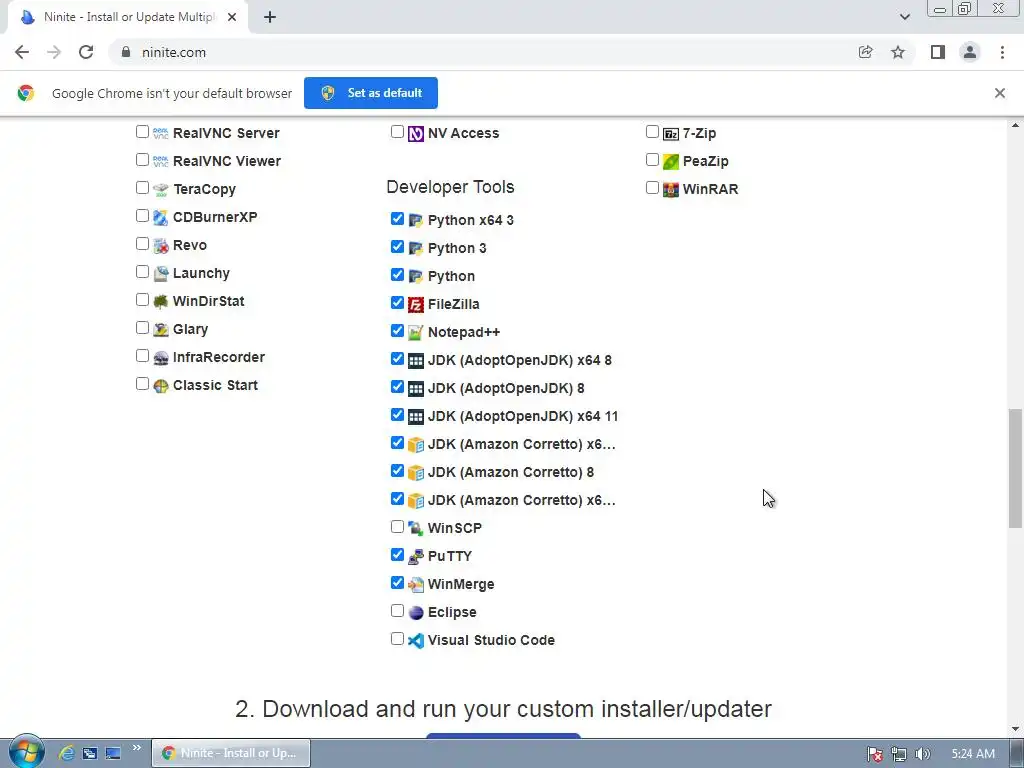This screenshot has width=1024, height=768.
Task: Uncheck the WinMerge checkbox
Action: click(397, 583)
